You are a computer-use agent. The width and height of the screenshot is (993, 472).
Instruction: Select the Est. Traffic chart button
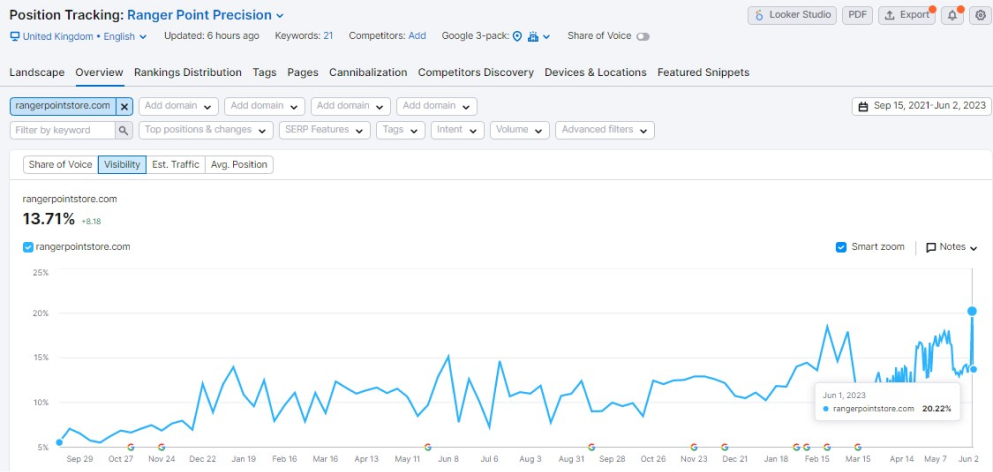coord(176,165)
